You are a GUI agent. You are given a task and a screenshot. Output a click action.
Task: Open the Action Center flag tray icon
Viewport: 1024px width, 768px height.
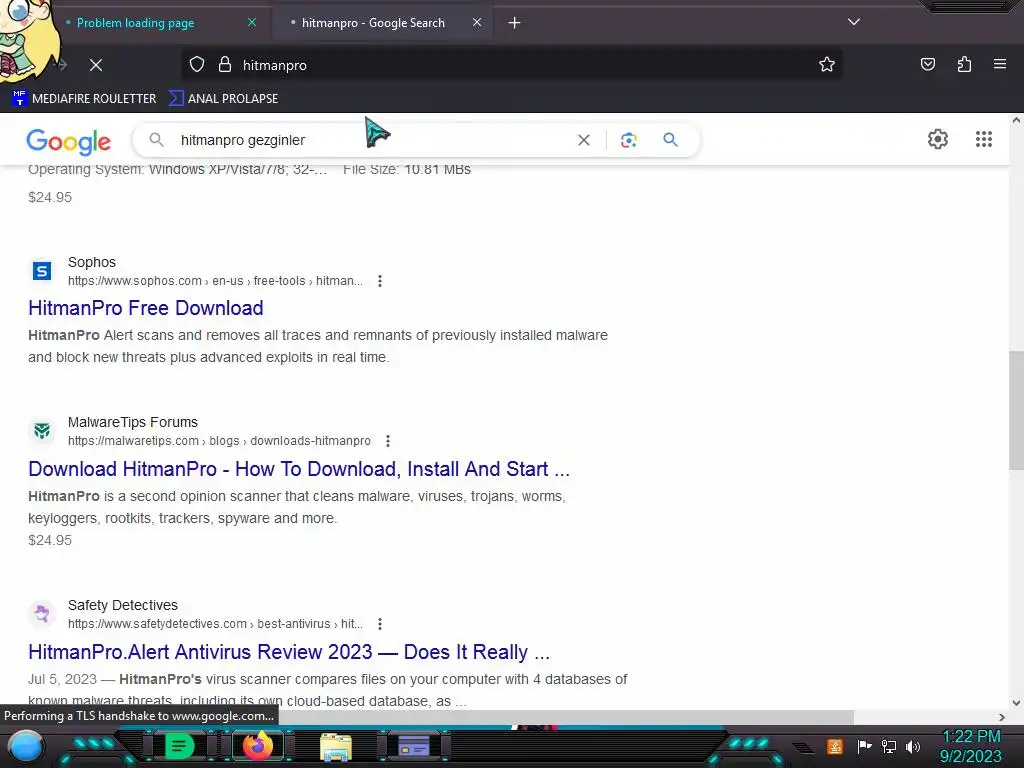click(864, 746)
